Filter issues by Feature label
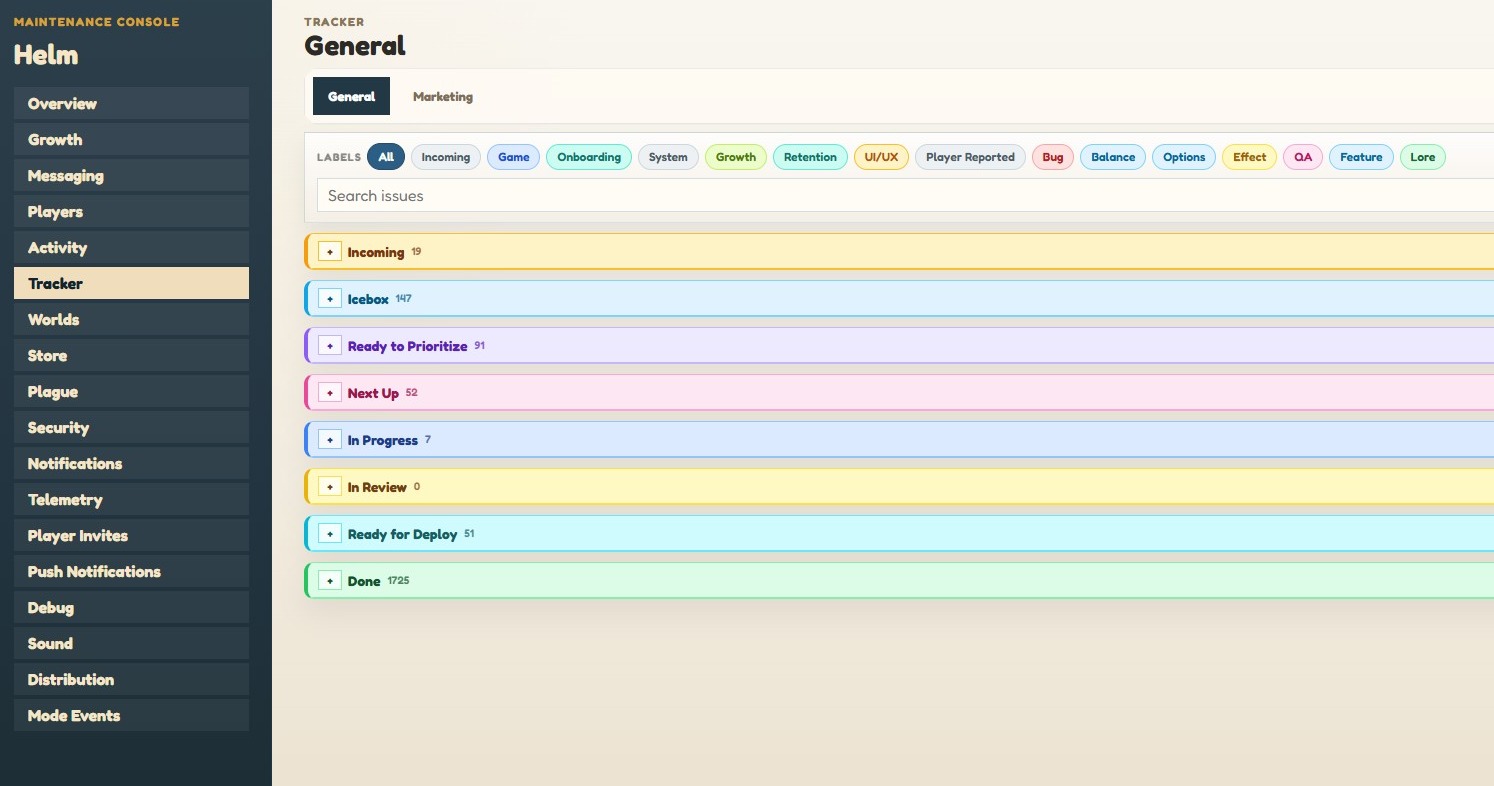The width and height of the screenshot is (1494, 786). pos(1361,157)
